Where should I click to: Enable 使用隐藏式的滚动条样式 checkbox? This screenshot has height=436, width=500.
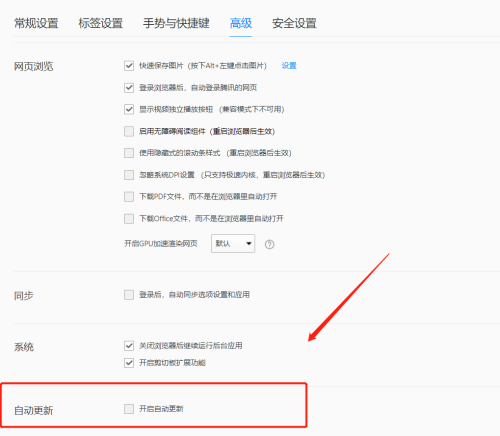pyautogui.click(x=129, y=153)
